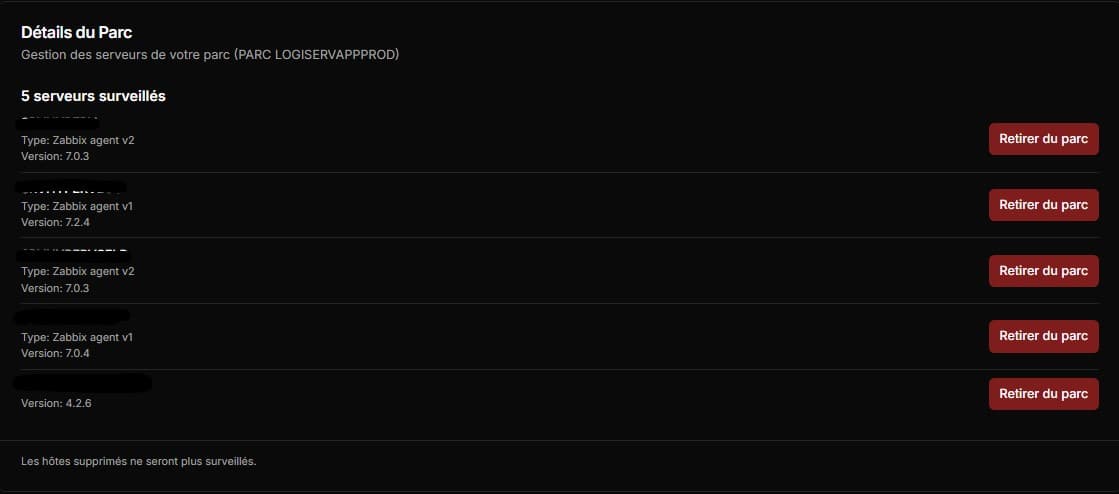
Task: Click the first server's Zabbix agent v2 type
Action: 77,140
